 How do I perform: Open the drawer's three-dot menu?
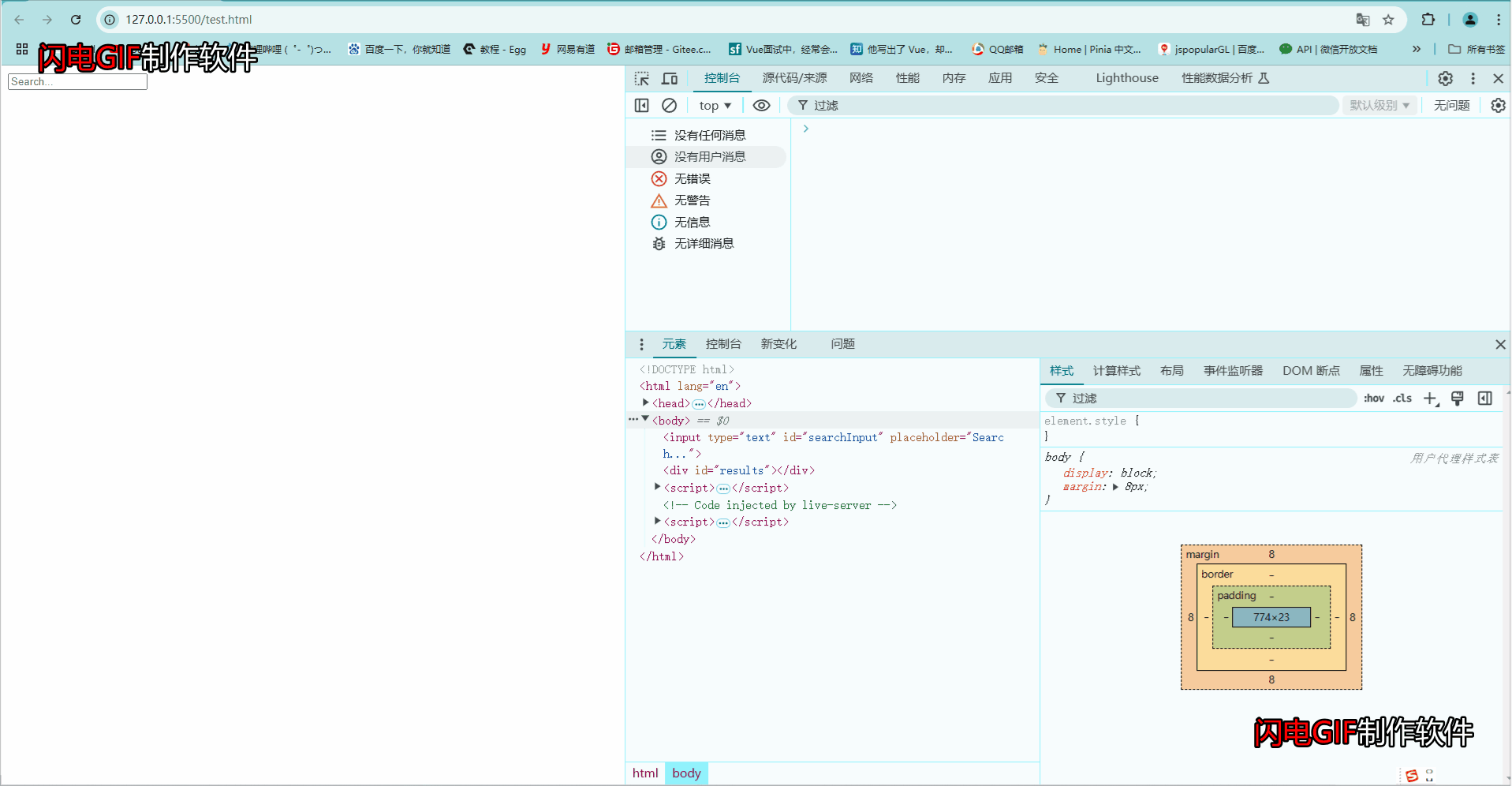point(641,344)
